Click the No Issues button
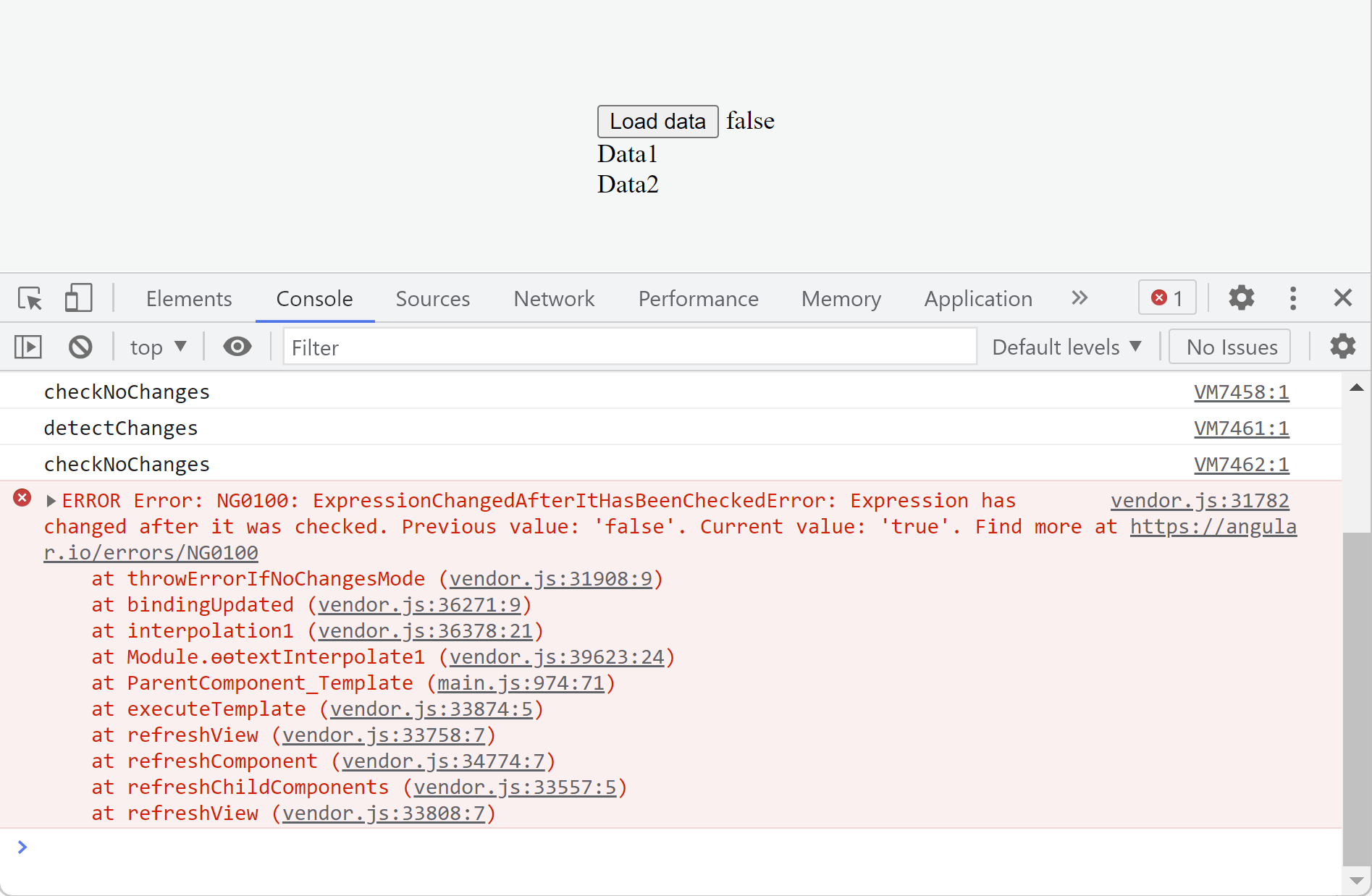 click(1229, 347)
